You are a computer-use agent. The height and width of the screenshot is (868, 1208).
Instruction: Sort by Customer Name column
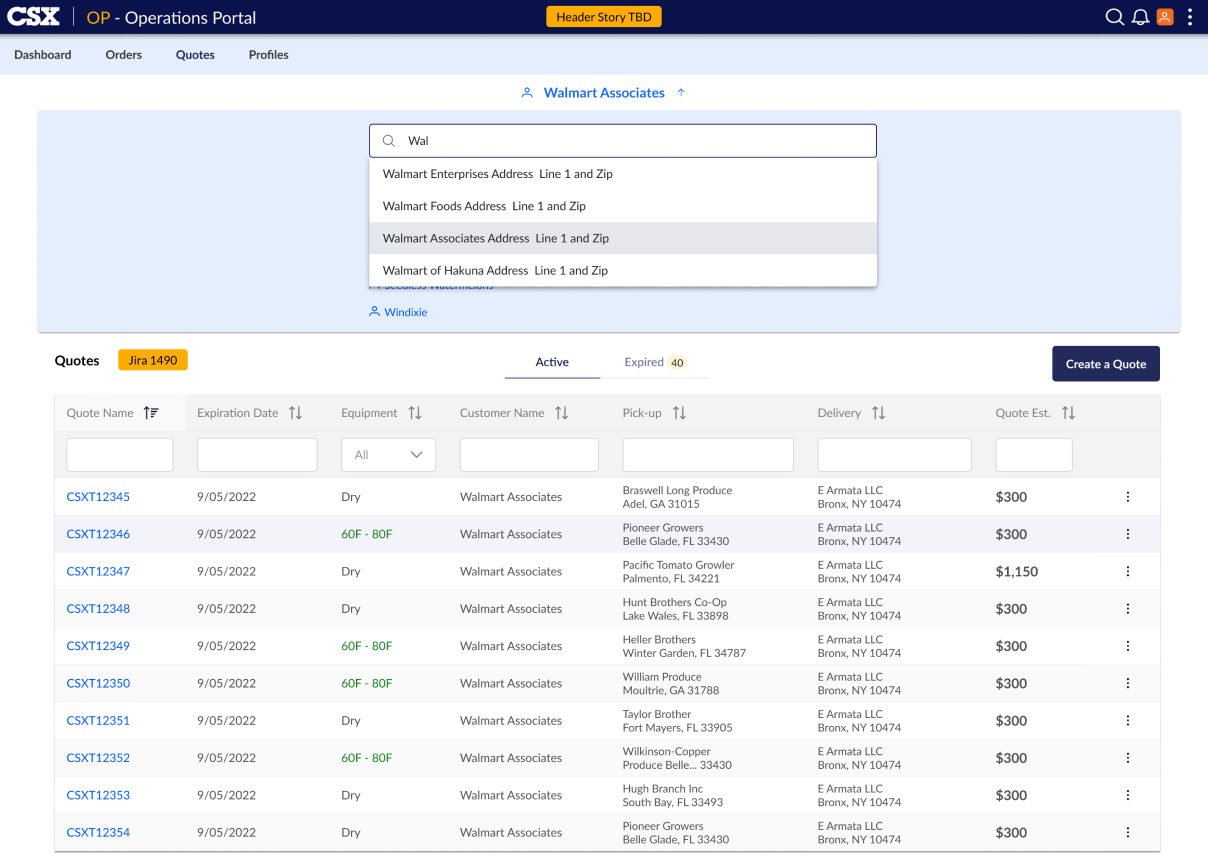tap(562, 413)
